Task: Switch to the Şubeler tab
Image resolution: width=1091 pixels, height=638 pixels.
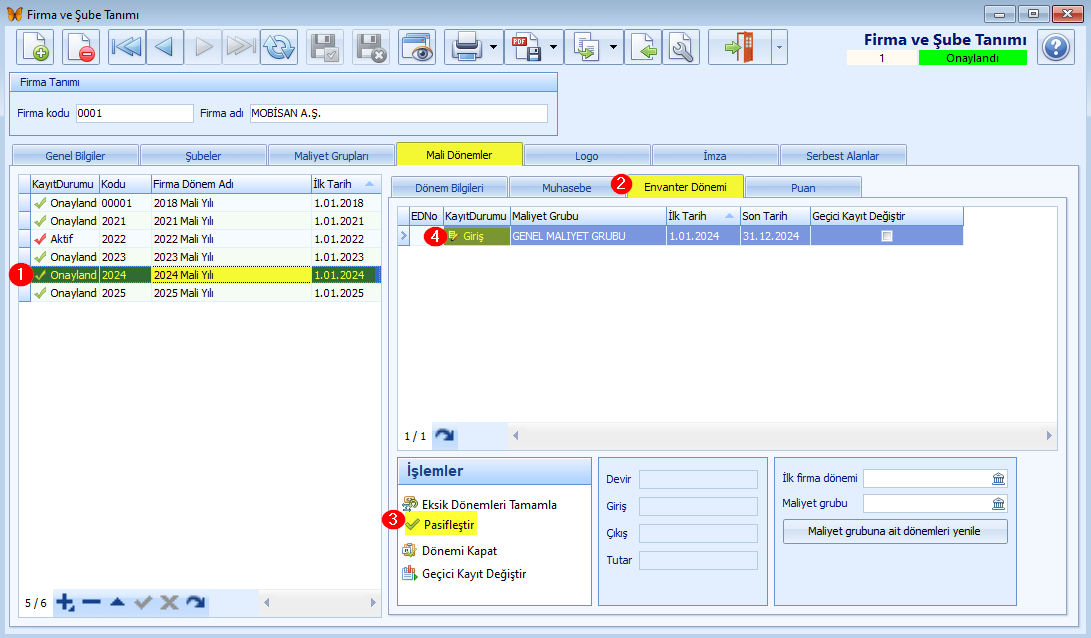Action: [203, 156]
